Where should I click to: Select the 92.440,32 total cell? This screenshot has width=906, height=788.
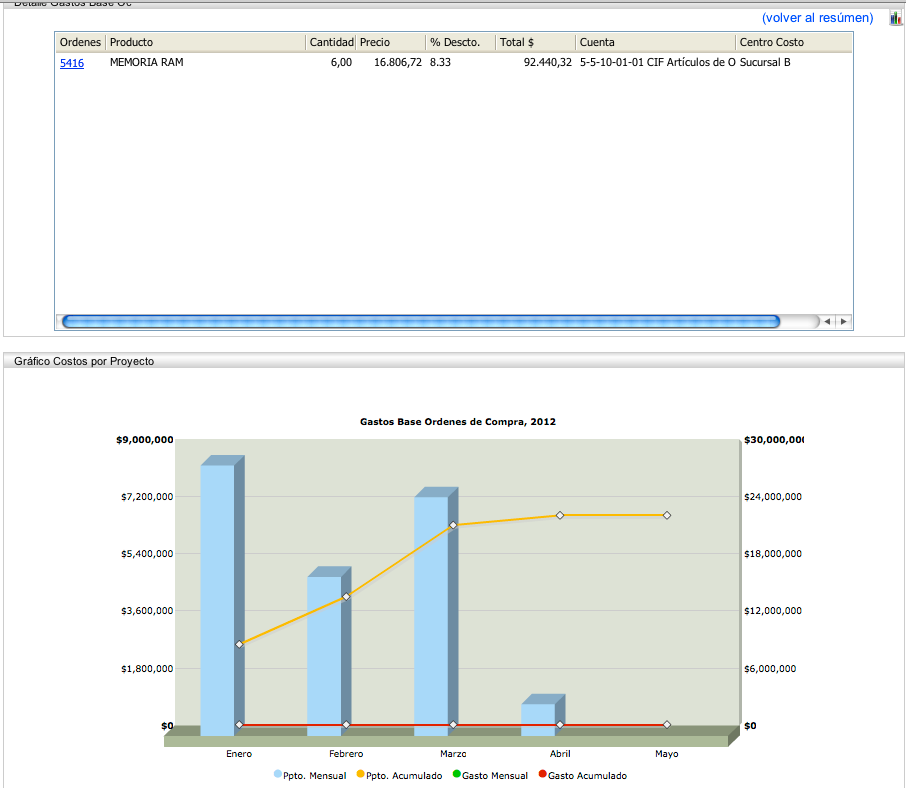click(547, 62)
